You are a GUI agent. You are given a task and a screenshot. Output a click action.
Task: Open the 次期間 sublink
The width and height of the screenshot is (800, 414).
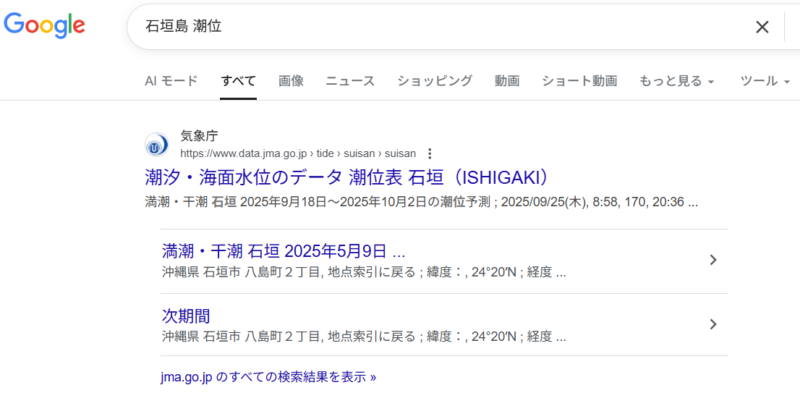[x=186, y=315]
